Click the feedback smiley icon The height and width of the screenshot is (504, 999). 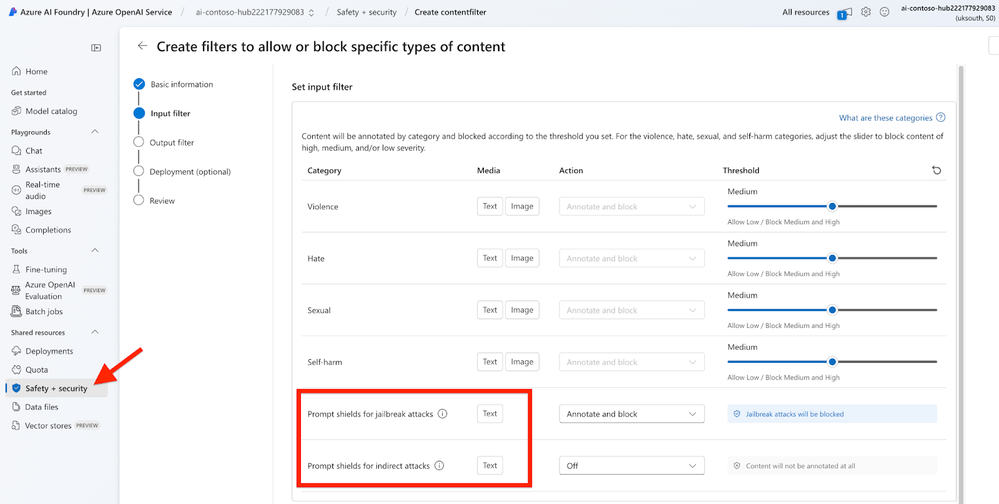click(884, 12)
